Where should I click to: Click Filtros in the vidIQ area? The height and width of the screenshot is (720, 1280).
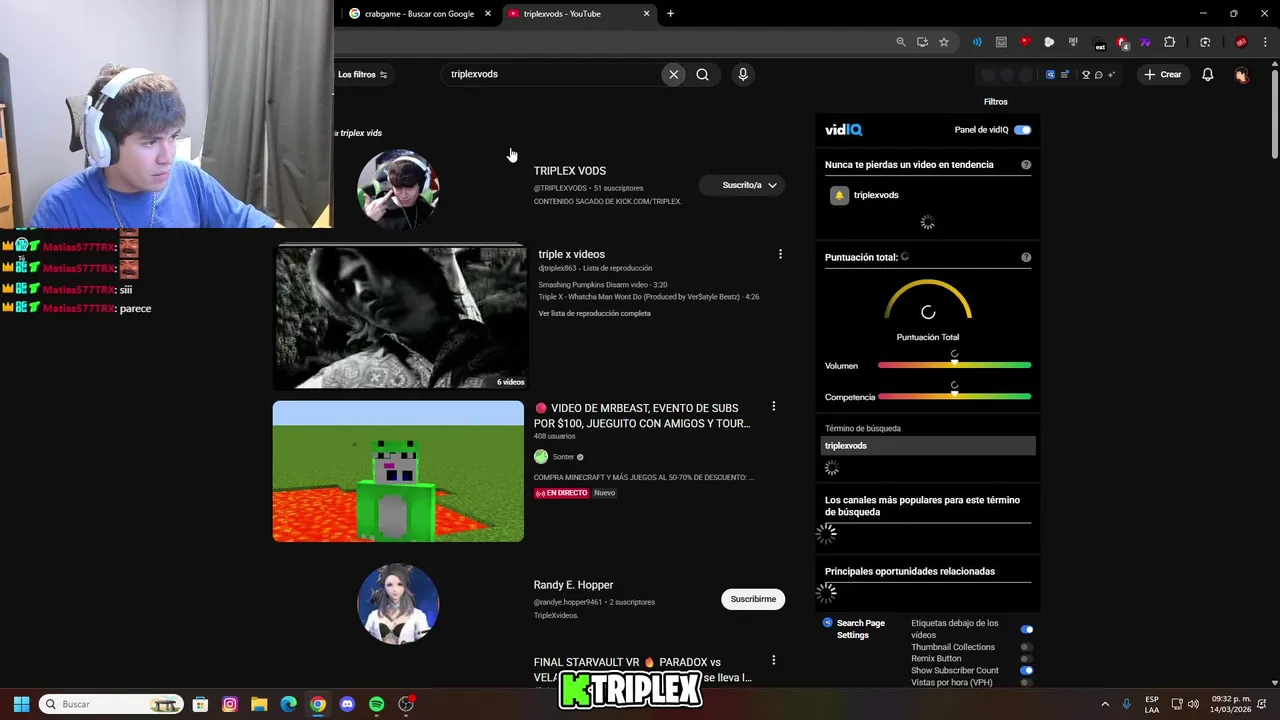[x=995, y=101]
